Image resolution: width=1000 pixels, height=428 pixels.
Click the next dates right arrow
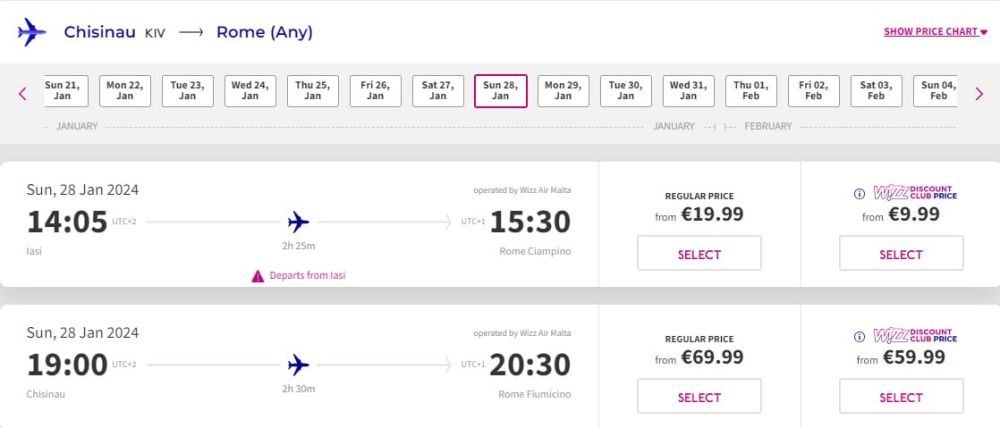(x=979, y=94)
